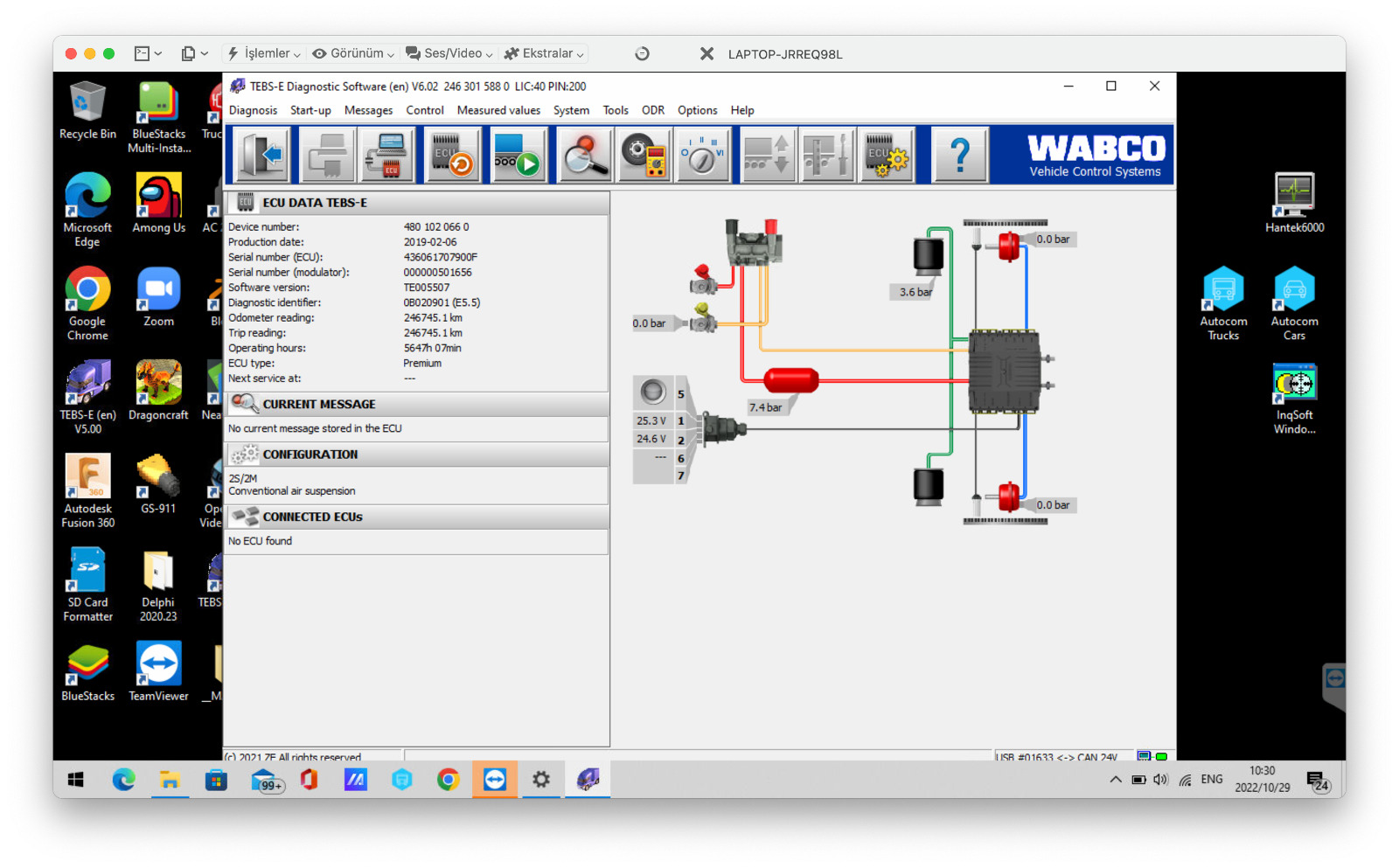The height and width of the screenshot is (868, 1399).
Task: Click the CURRENT MESSAGE section header
Action: click(417, 404)
